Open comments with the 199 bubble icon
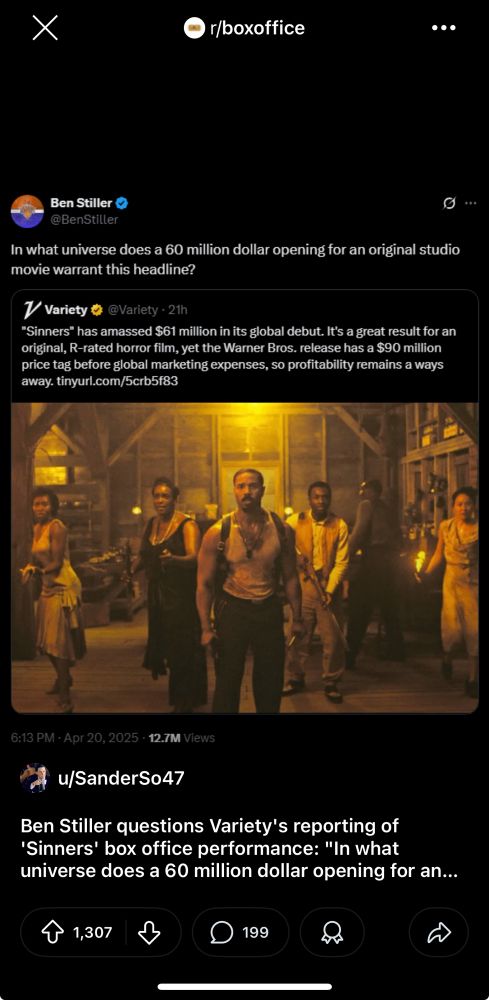 tap(240, 932)
